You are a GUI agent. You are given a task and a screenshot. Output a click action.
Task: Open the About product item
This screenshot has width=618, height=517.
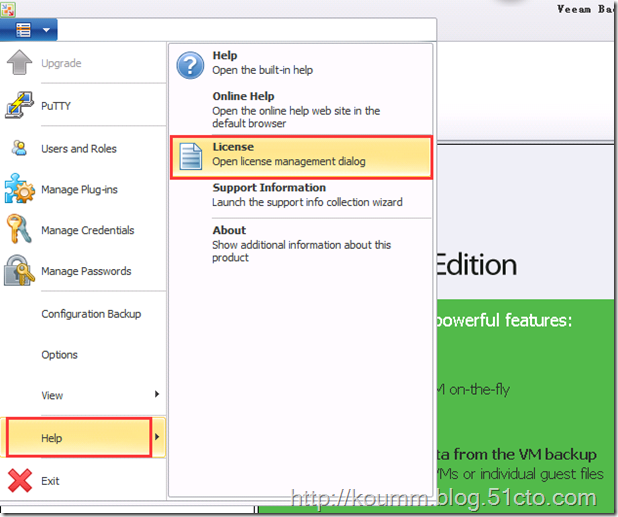click(x=302, y=244)
